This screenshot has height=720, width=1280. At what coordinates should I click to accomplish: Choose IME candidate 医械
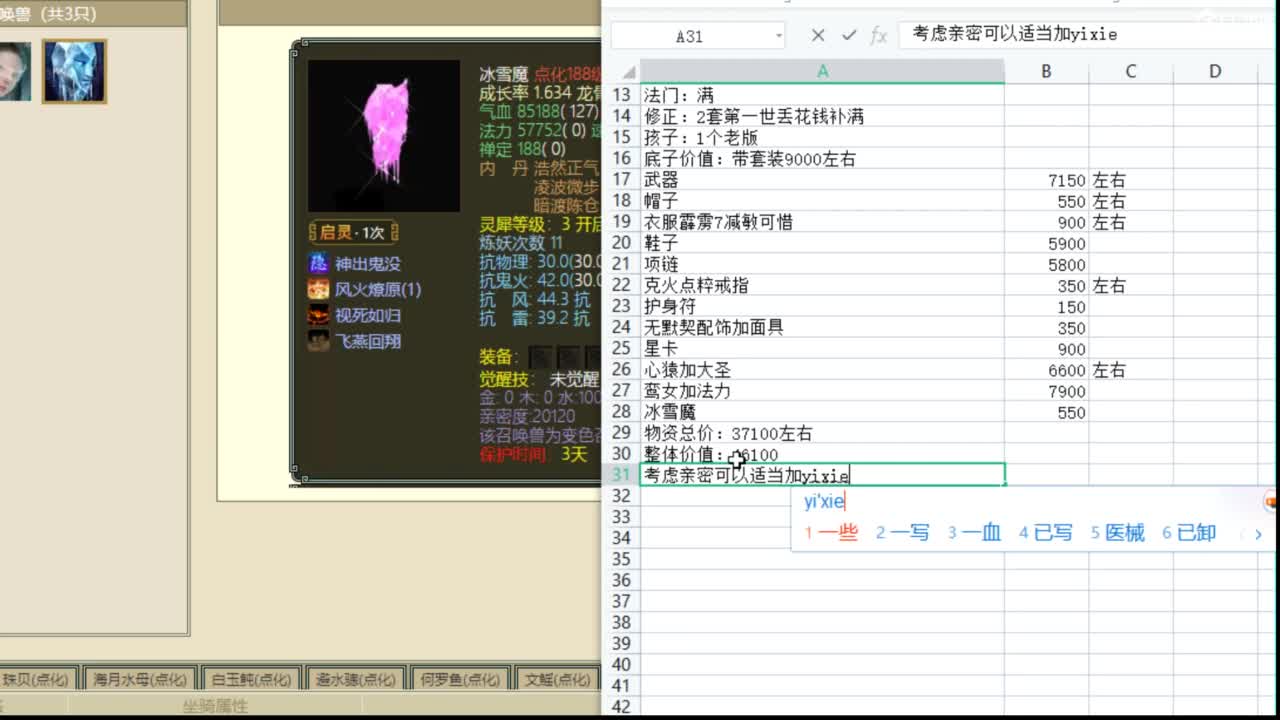coord(1117,533)
